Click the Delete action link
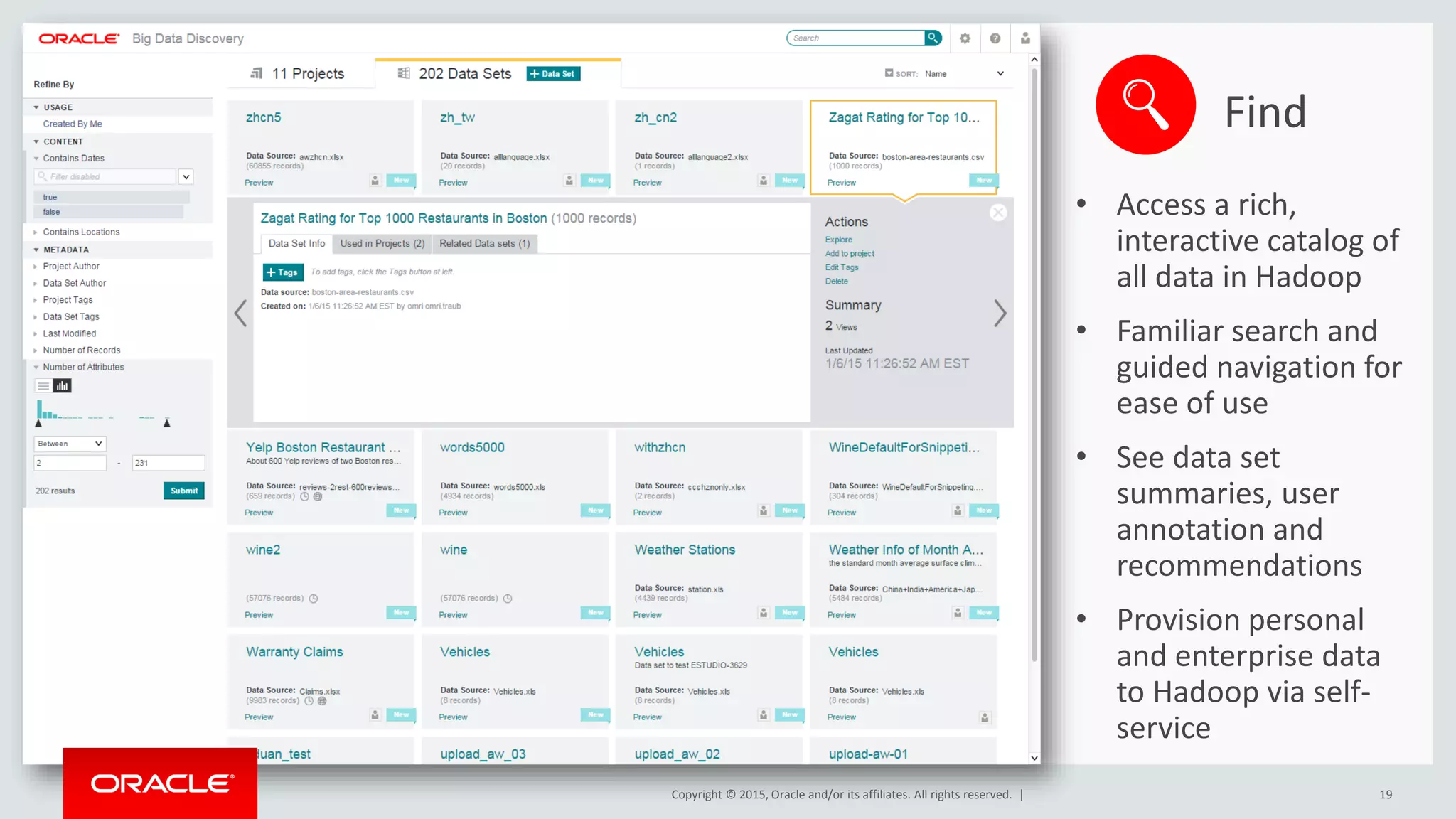This screenshot has width=1456, height=819. point(836,281)
